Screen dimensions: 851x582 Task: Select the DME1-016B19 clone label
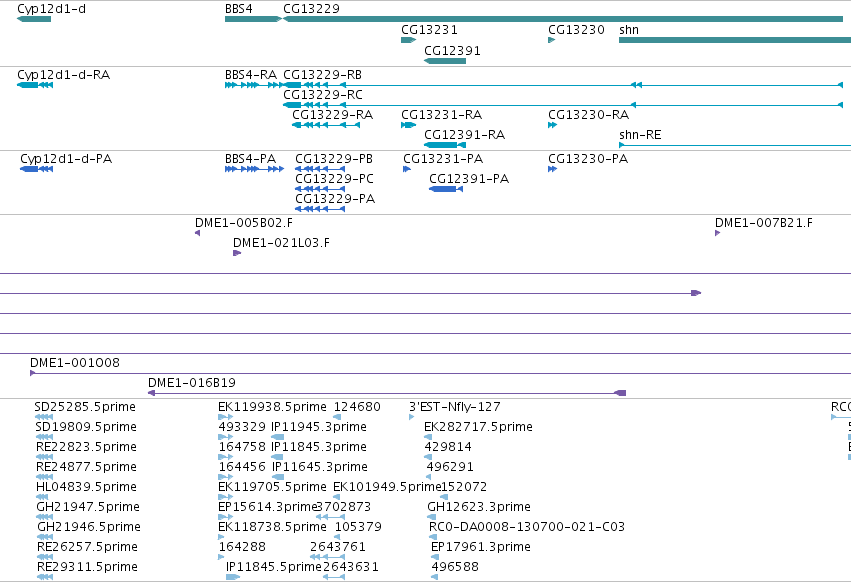(x=192, y=383)
